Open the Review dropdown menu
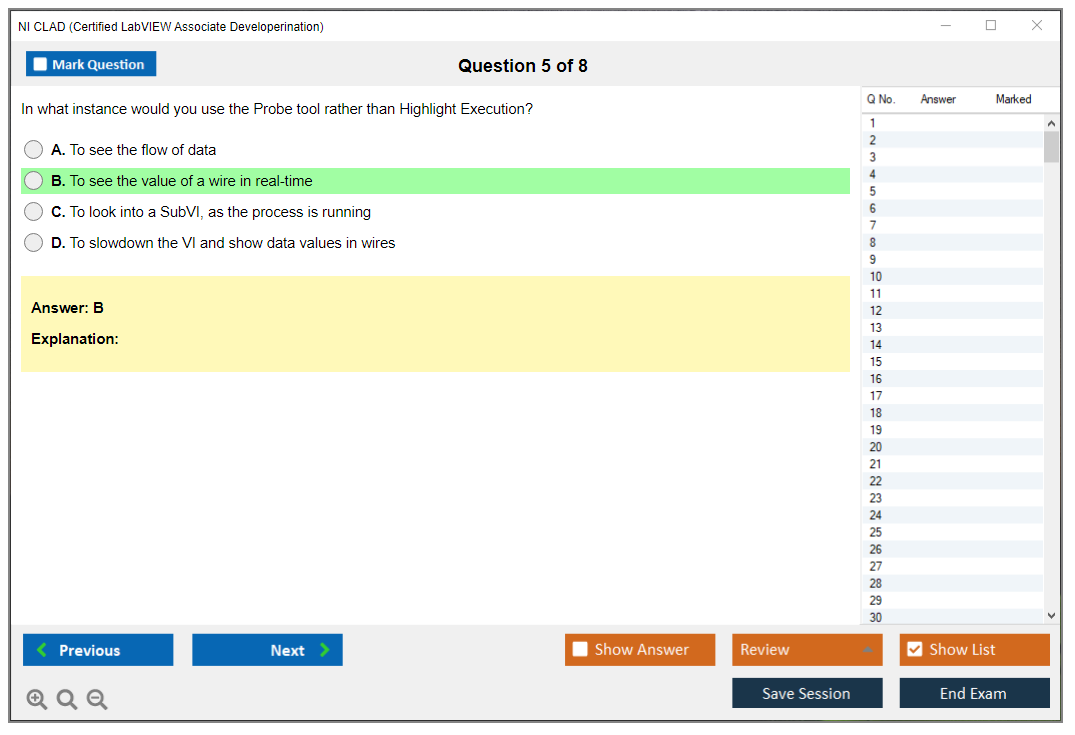Image resolution: width=1075 pixels, height=735 pixels. [807, 650]
